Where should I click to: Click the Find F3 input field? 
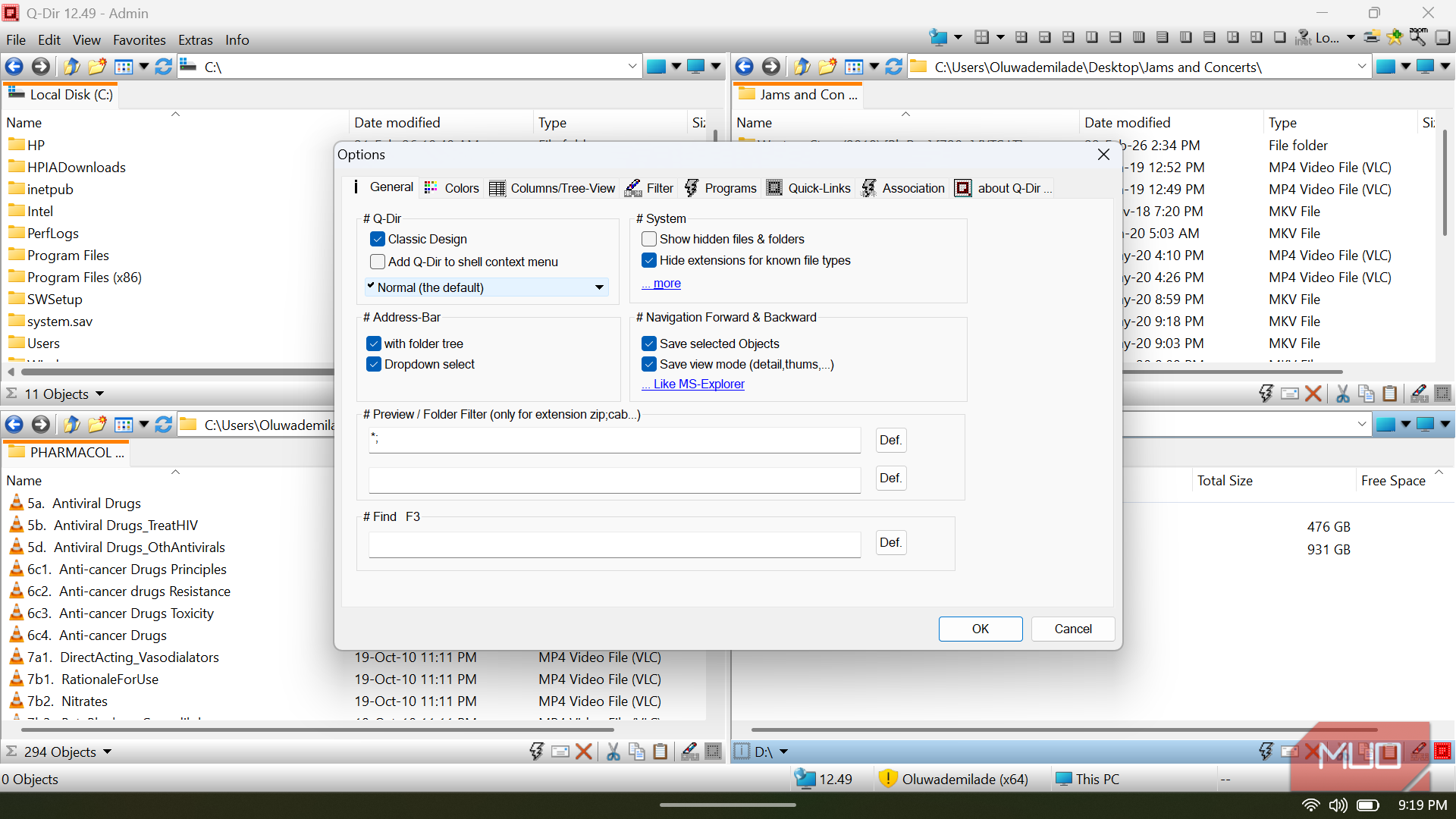point(615,543)
